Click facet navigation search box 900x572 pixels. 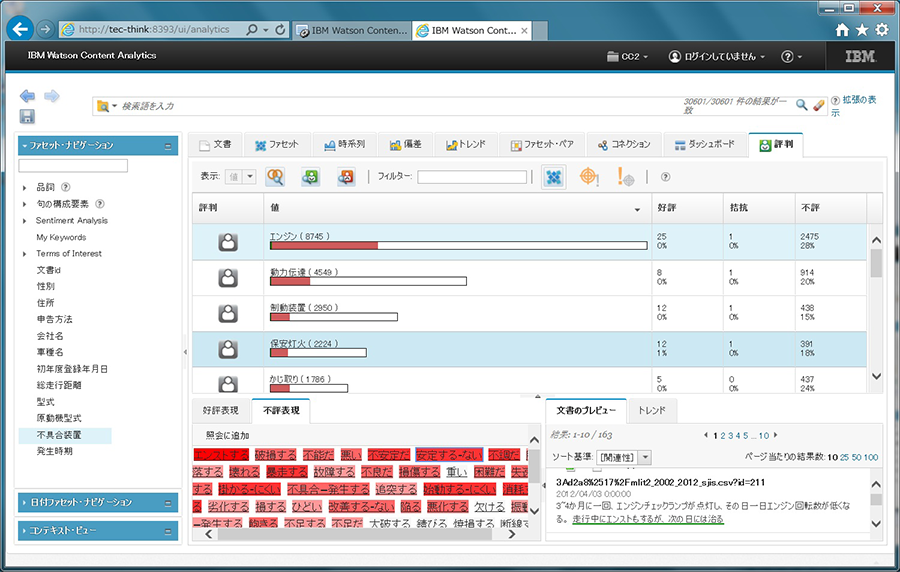click(73, 166)
